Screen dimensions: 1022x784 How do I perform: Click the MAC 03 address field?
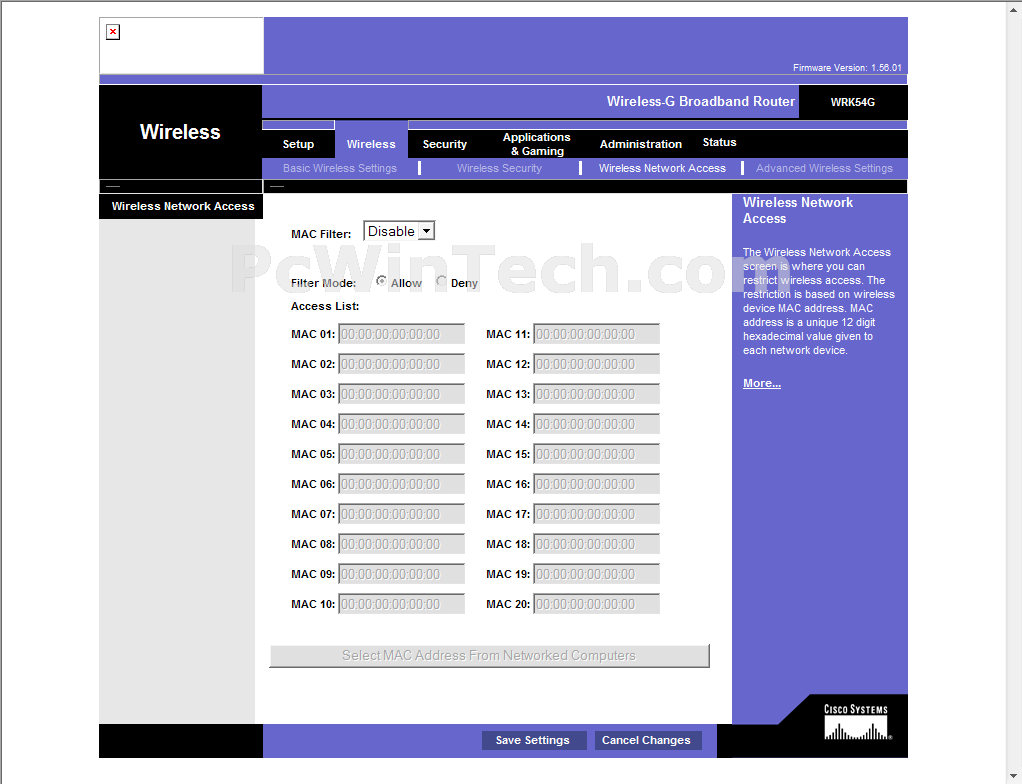click(x=402, y=394)
